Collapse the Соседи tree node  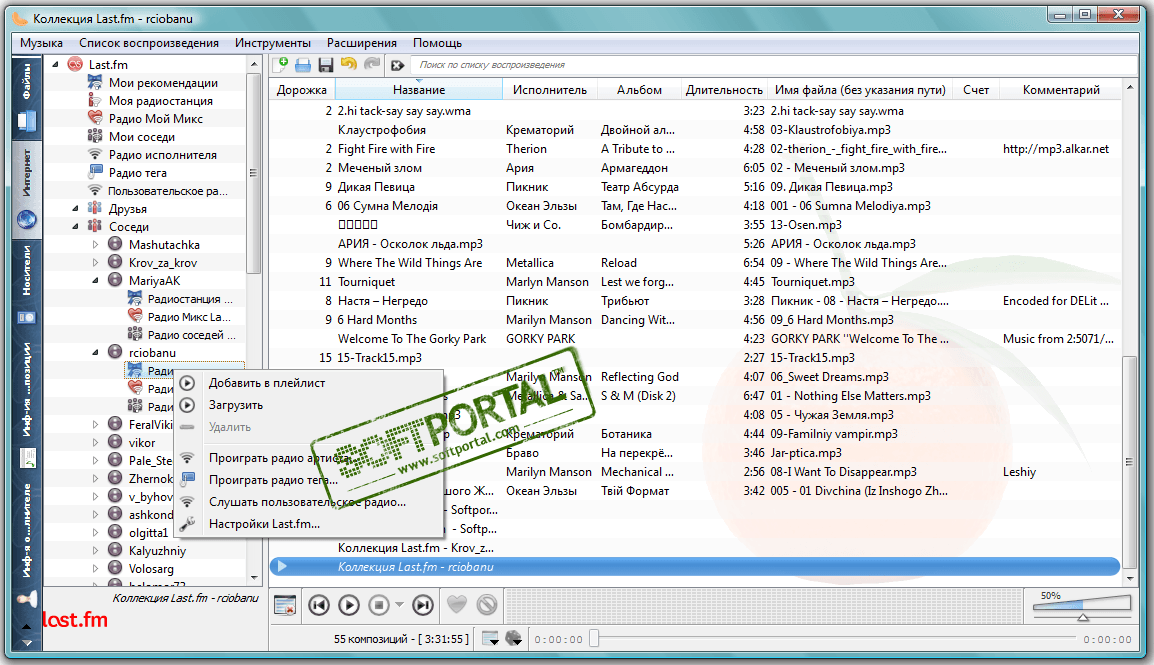tap(75, 227)
